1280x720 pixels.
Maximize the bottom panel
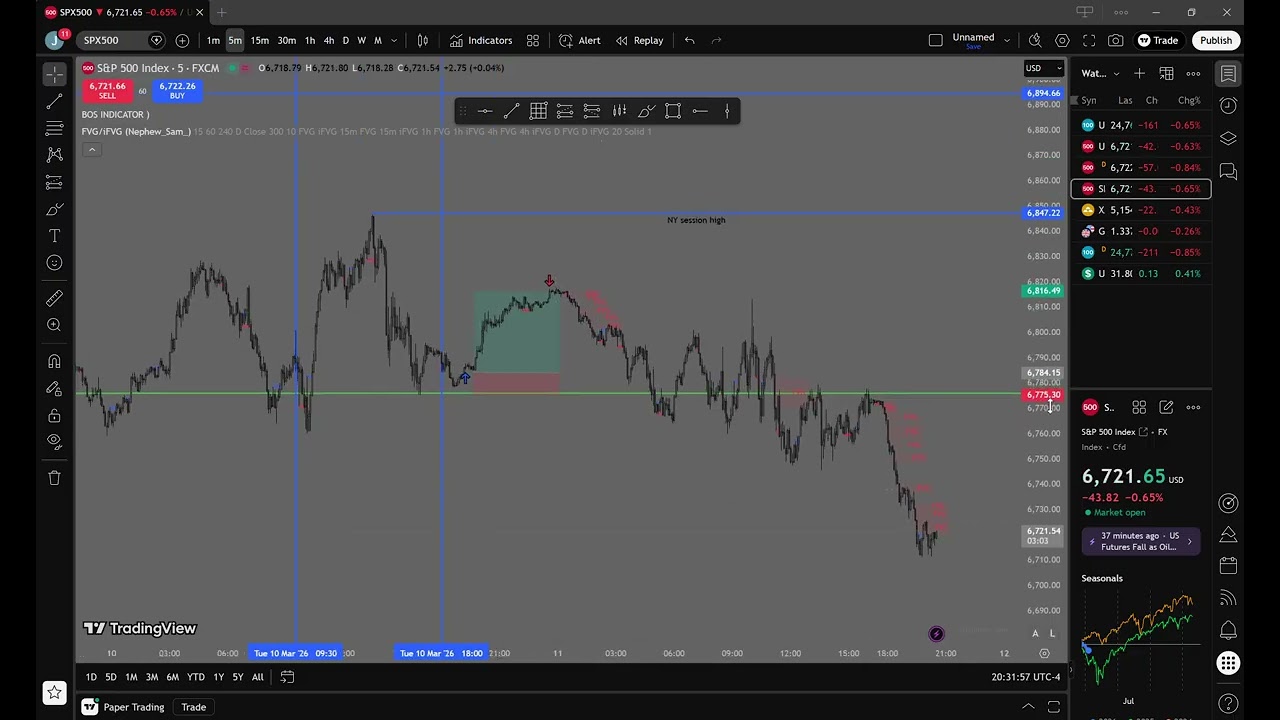tap(1053, 707)
